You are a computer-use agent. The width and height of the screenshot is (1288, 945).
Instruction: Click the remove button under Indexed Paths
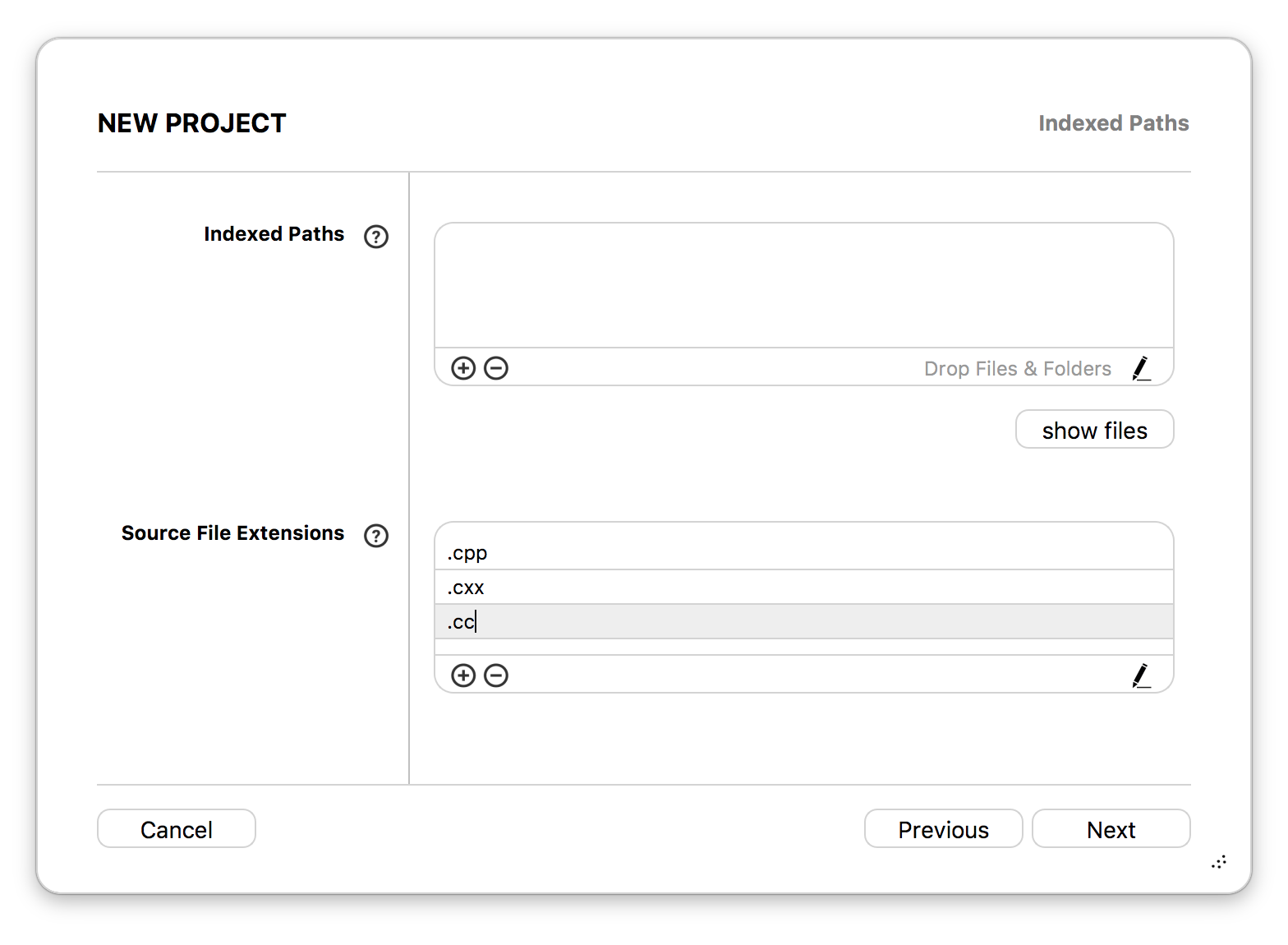pos(496,368)
